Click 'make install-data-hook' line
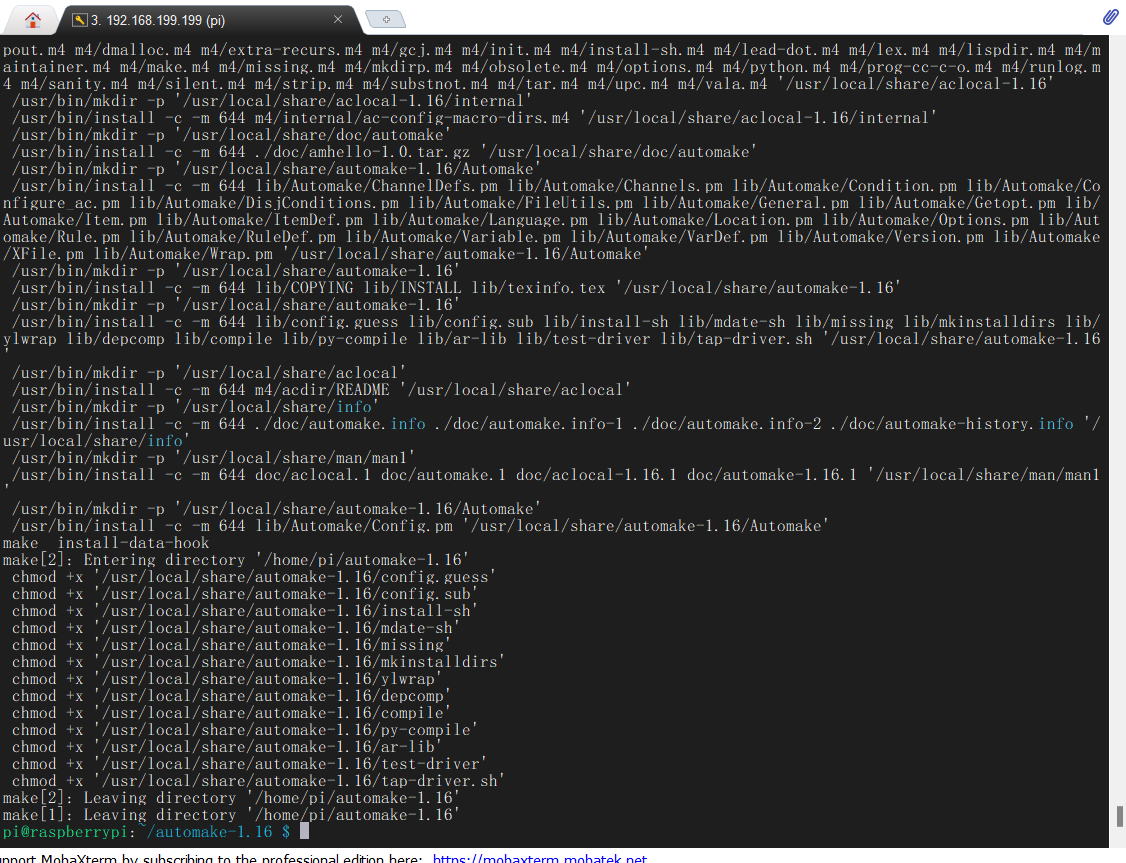 coord(106,543)
